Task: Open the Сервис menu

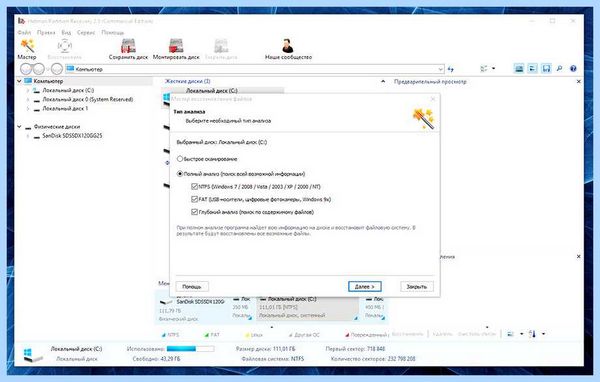Action: [86, 33]
